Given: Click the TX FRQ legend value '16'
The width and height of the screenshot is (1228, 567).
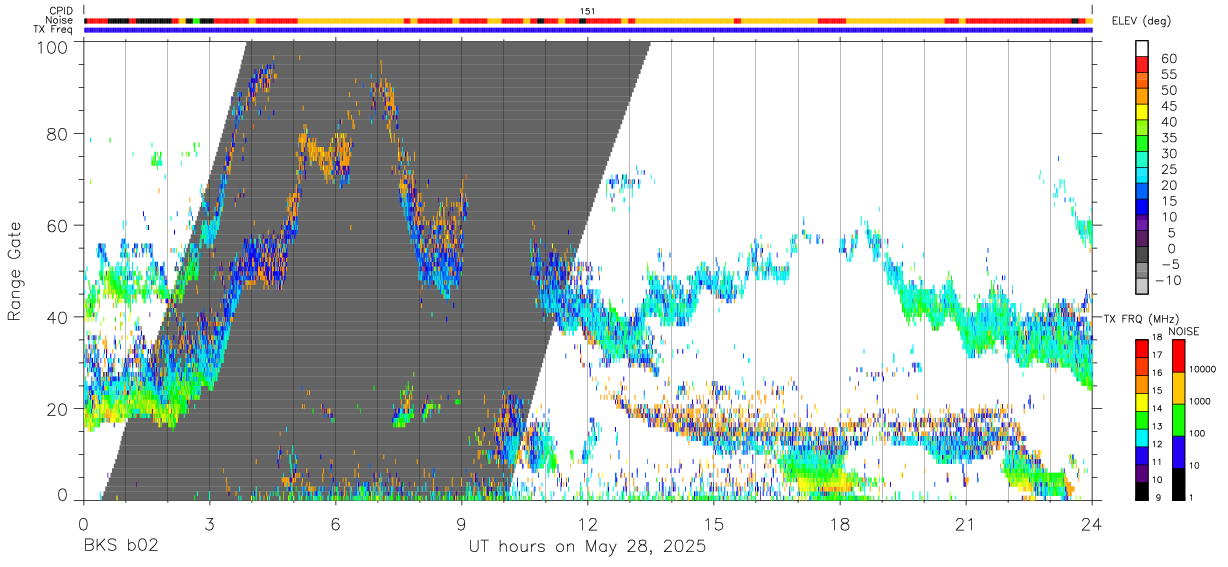Looking at the screenshot, I should pyautogui.click(x=1157, y=374).
